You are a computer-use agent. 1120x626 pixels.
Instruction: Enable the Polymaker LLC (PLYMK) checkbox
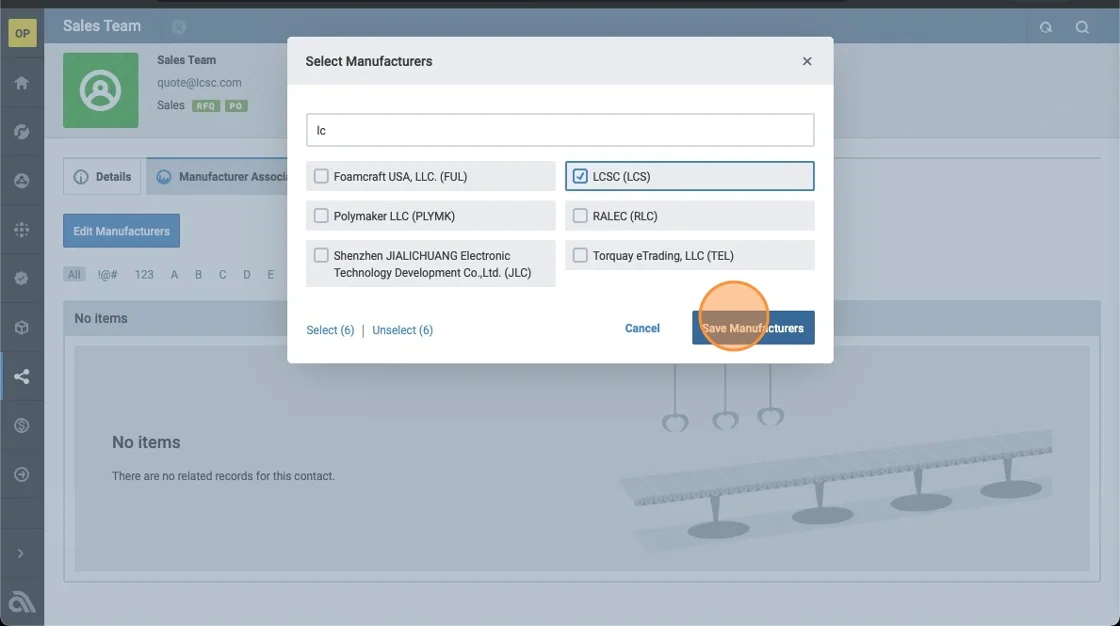coord(321,216)
